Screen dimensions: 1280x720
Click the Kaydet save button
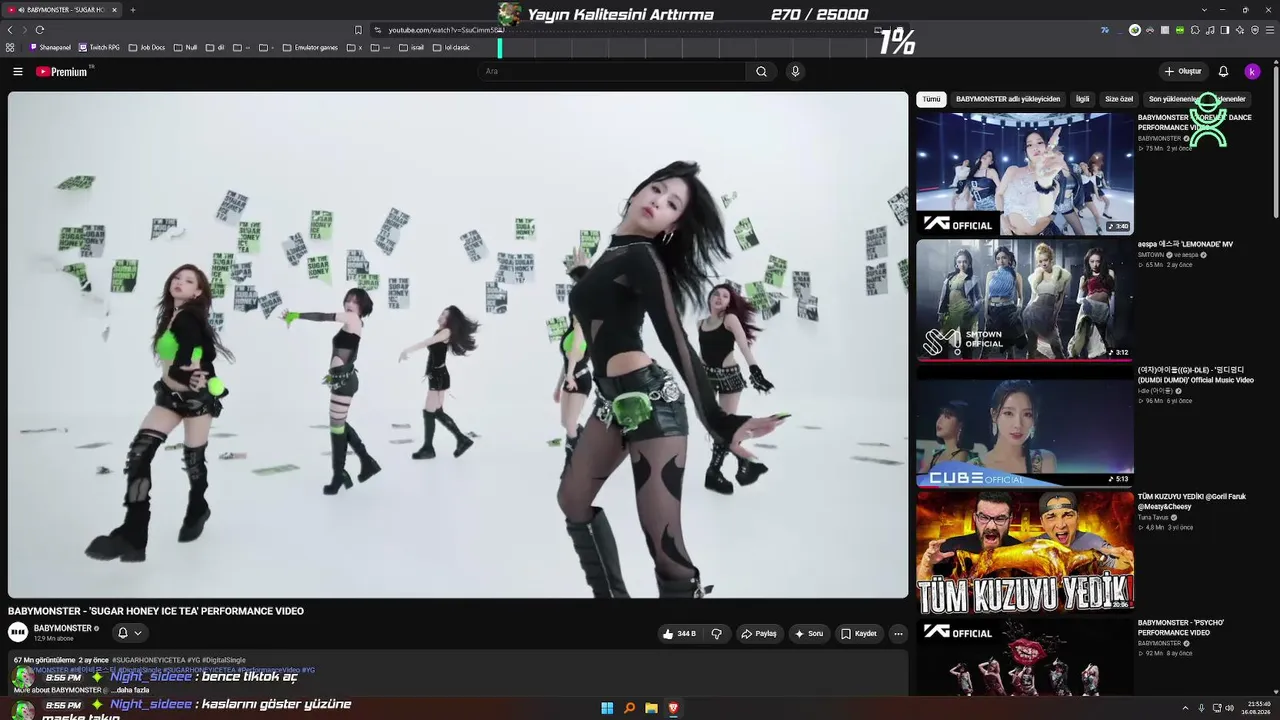[859, 633]
